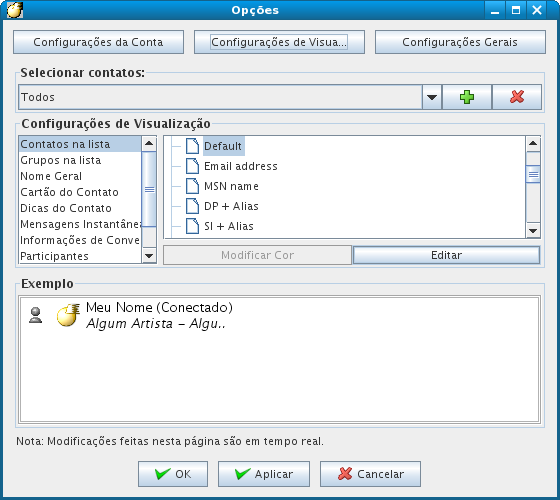
Task: Click the Modificar Cor button
Action: point(258,255)
